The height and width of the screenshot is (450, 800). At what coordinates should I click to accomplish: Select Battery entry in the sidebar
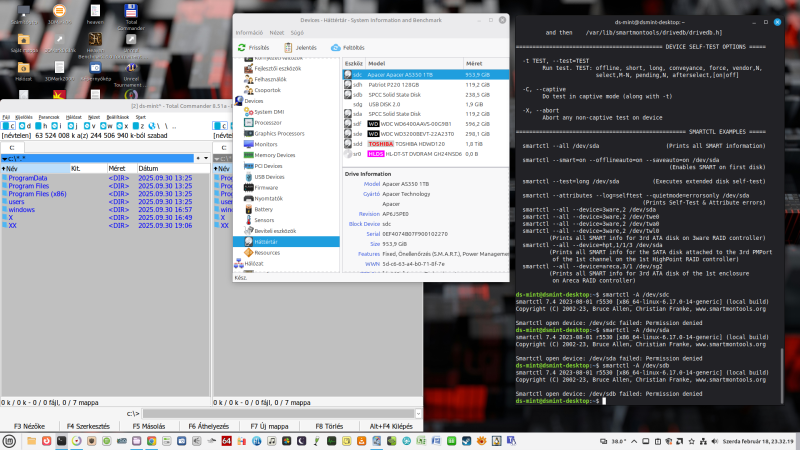pyautogui.click(x=264, y=209)
